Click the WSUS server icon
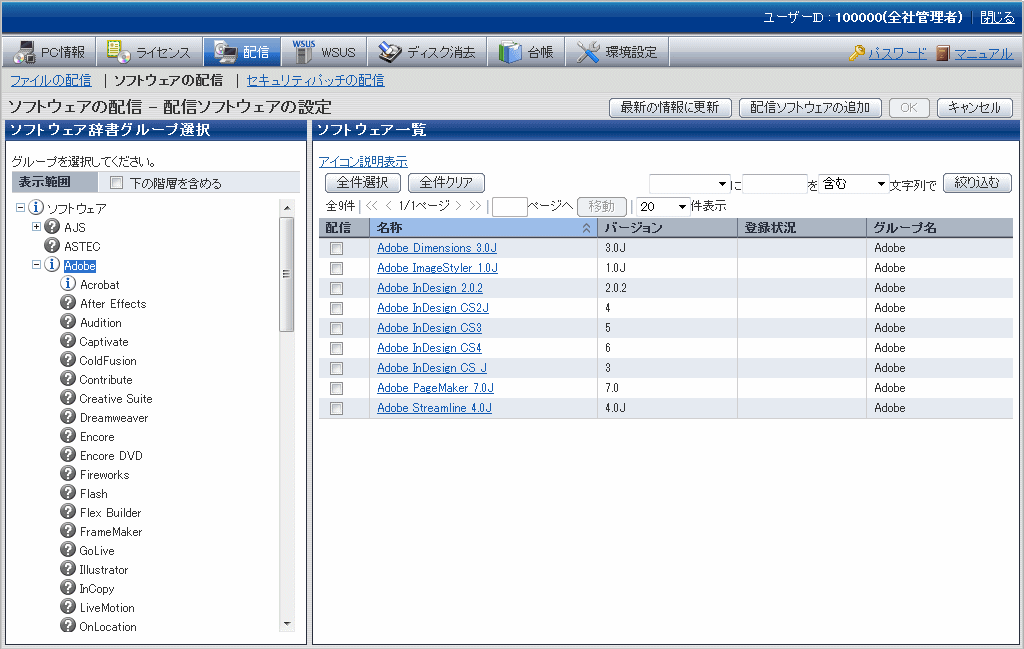 303,52
